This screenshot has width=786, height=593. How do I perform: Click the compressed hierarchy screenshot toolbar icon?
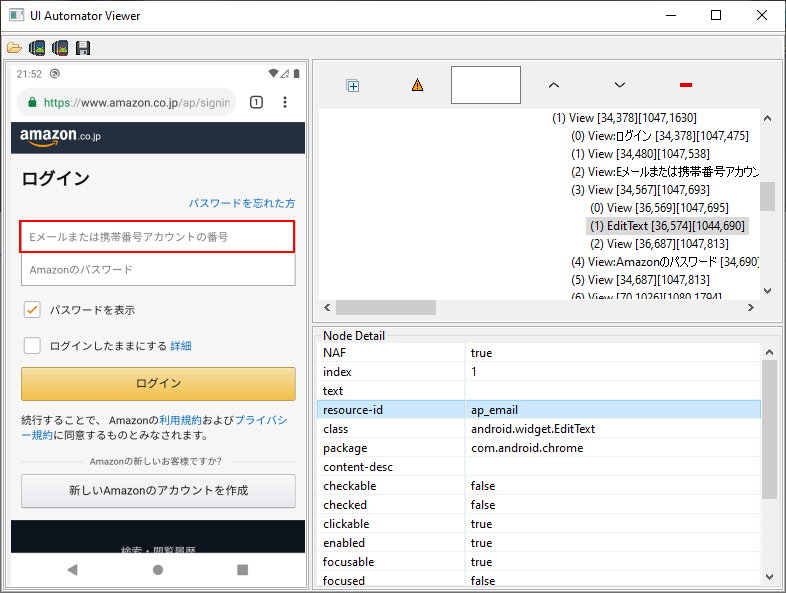click(x=60, y=48)
